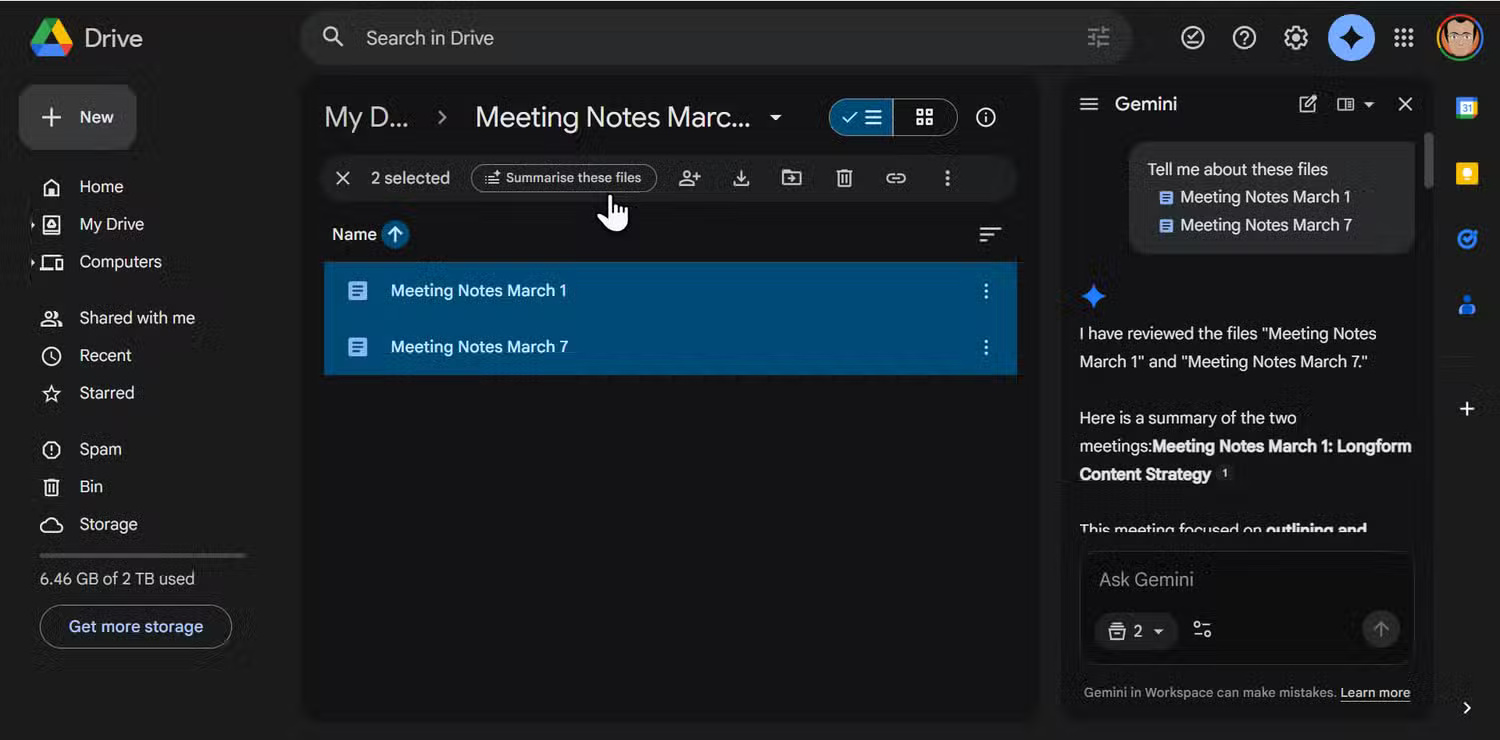Share the selected files with someone
Image resolution: width=1500 pixels, height=740 pixels.
pyautogui.click(x=689, y=177)
